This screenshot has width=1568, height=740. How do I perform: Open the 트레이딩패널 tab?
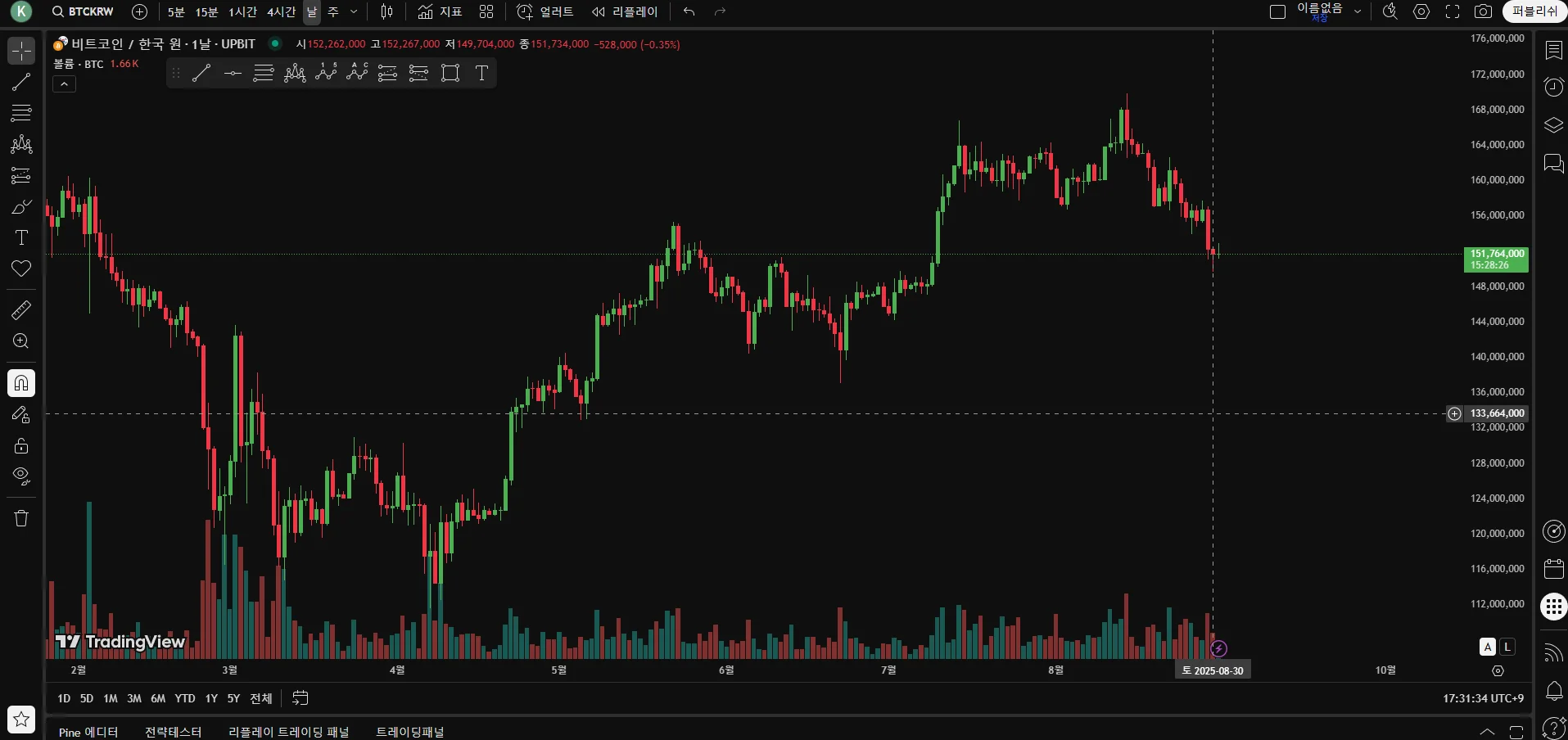[409, 731]
